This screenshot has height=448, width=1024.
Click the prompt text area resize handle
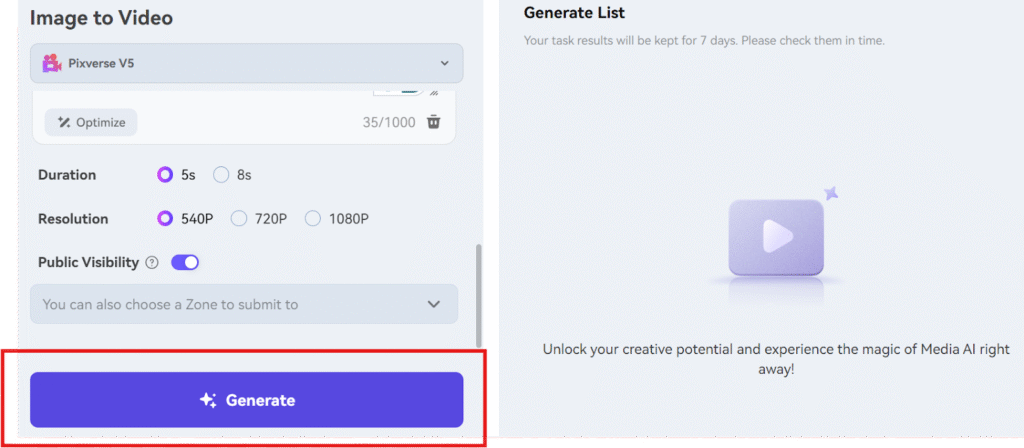tap(433, 92)
